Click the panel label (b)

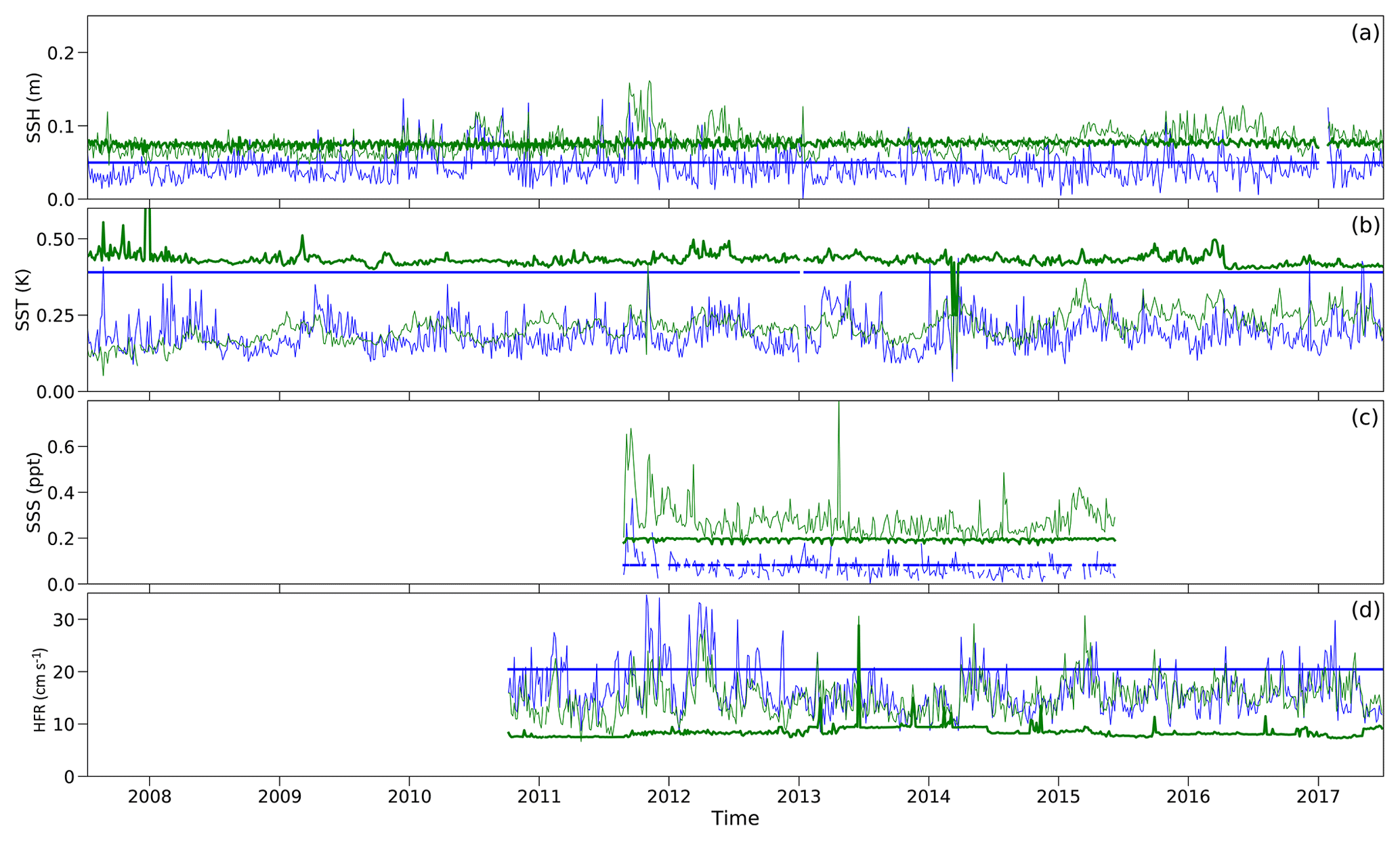(x=1365, y=225)
